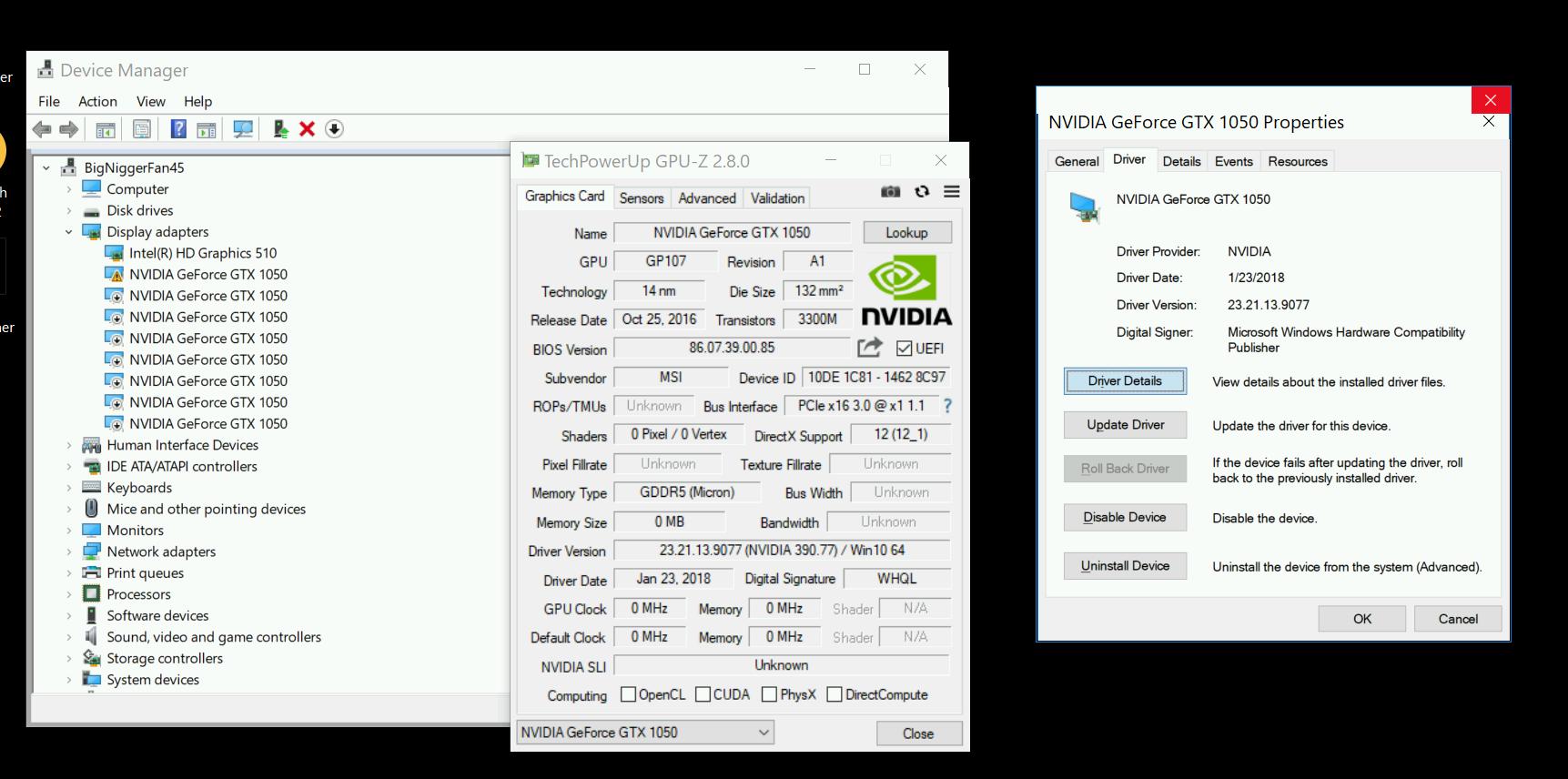Click the NVIDIA logo in GPU-Z

click(906, 290)
